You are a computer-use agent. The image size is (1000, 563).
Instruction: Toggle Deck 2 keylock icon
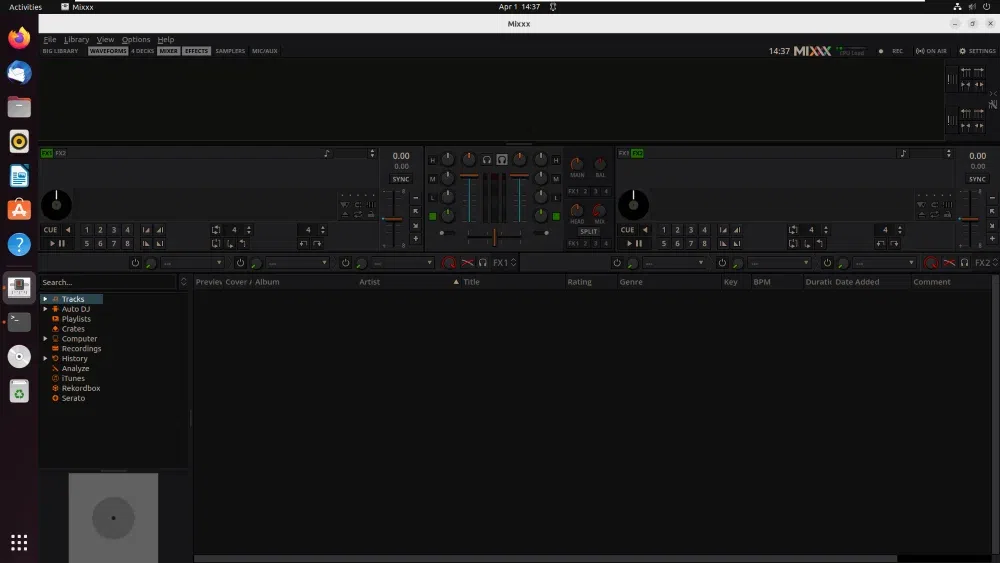pos(947,214)
